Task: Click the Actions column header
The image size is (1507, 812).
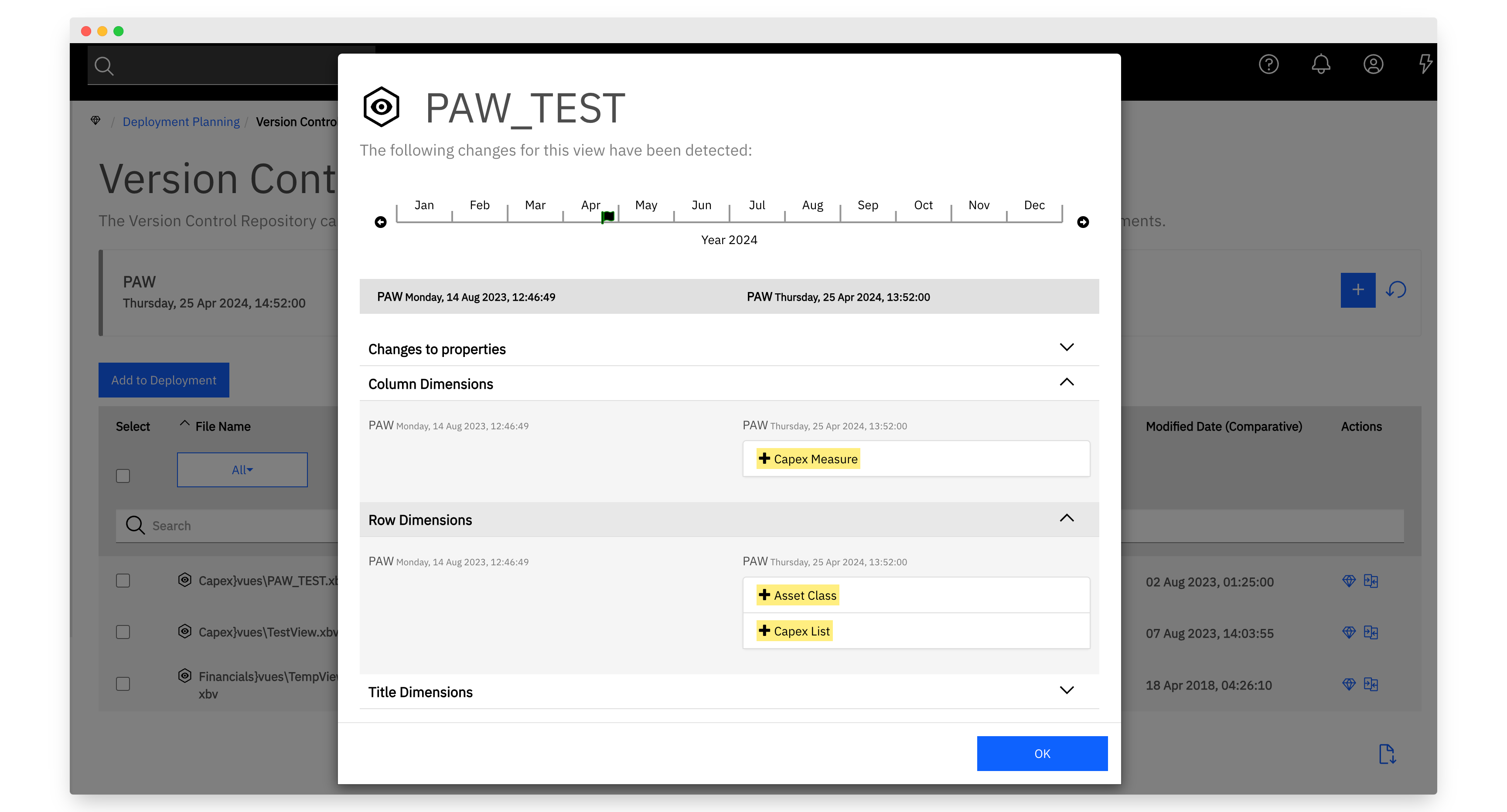Action: pos(1361,426)
